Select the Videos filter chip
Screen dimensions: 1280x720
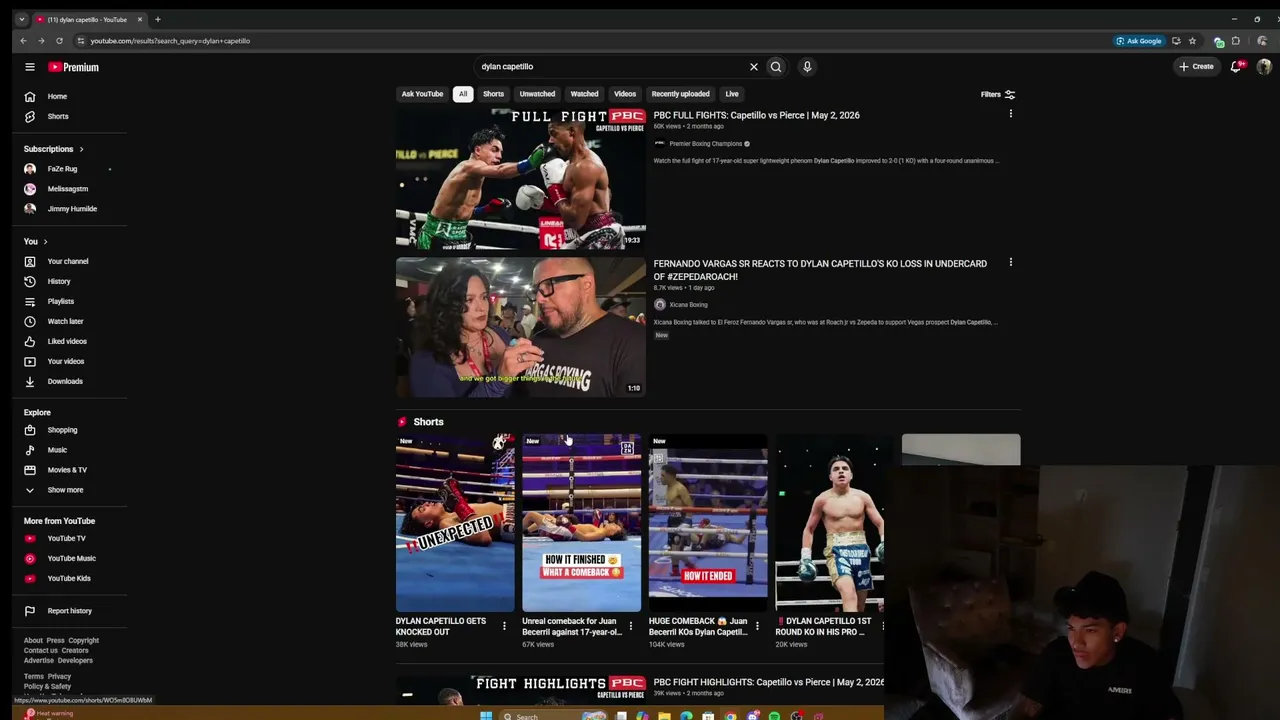pos(625,94)
